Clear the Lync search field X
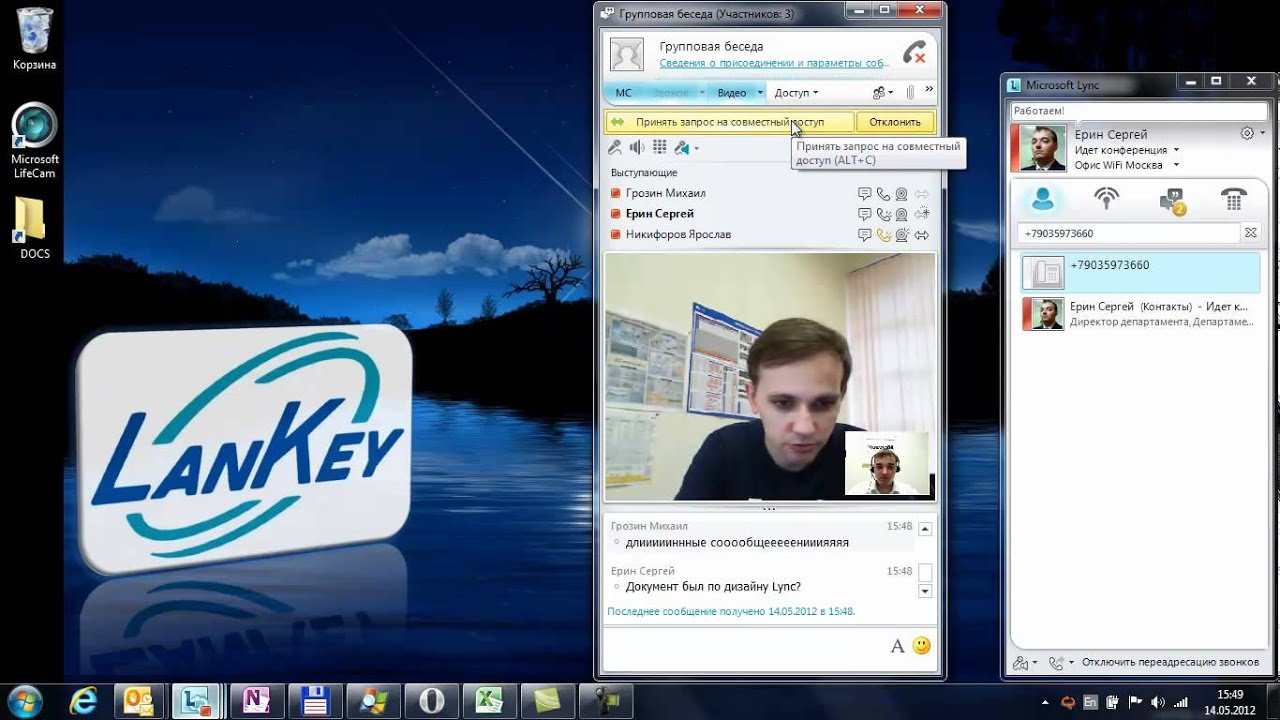 [x=1250, y=233]
